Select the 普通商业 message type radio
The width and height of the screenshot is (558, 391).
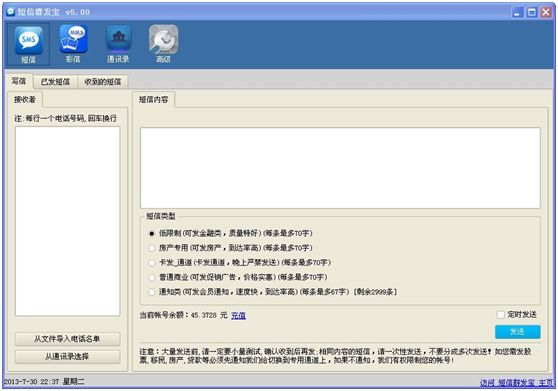152,277
